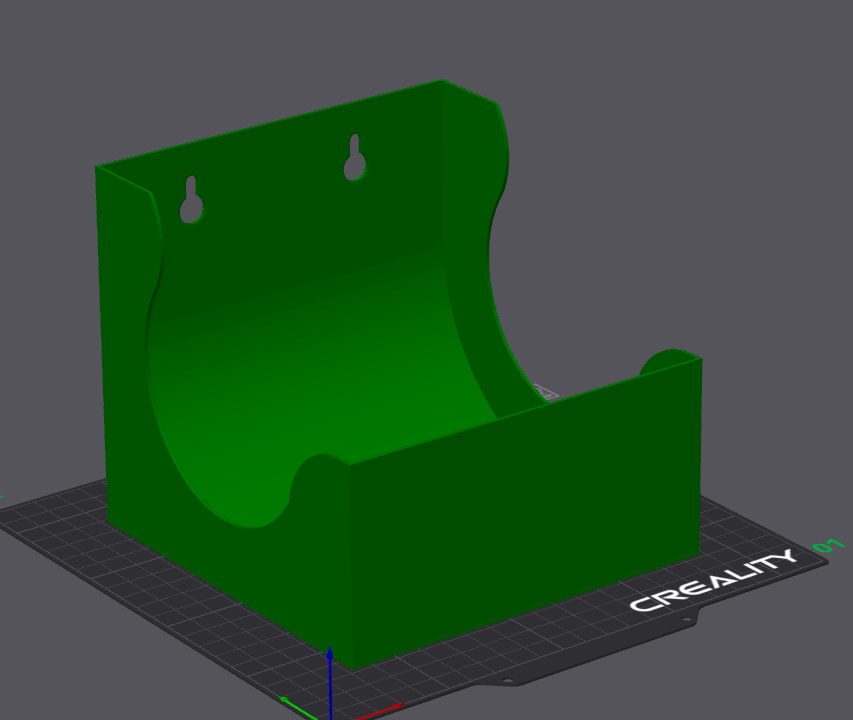Click the green Y axis arrow
Viewport: 853px width, 720px height.
(298, 707)
